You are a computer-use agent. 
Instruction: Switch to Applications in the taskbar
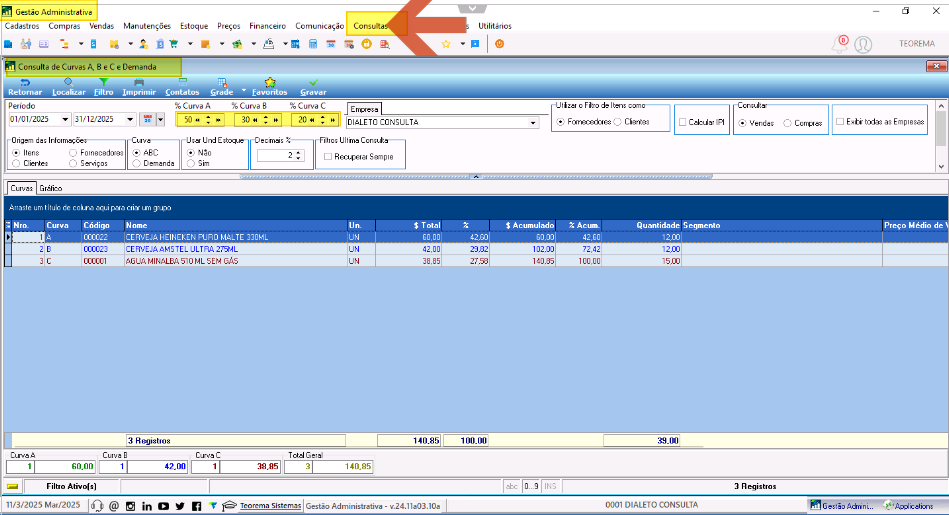click(x=908, y=506)
